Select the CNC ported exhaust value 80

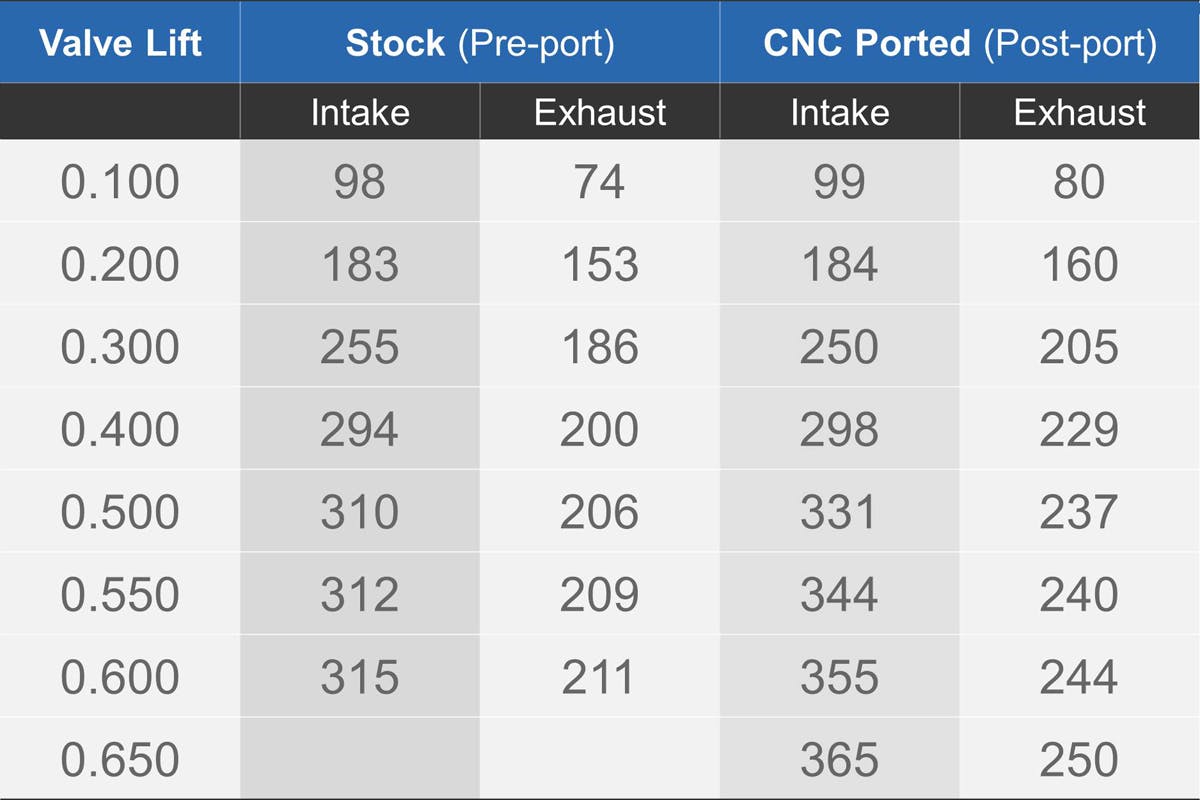(1080, 182)
